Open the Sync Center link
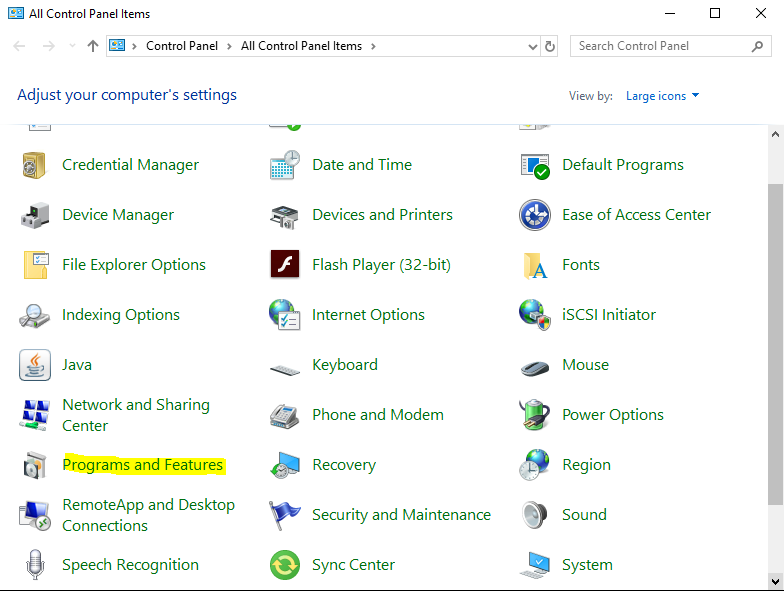The width and height of the screenshot is (784, 591). pos(354,565)
